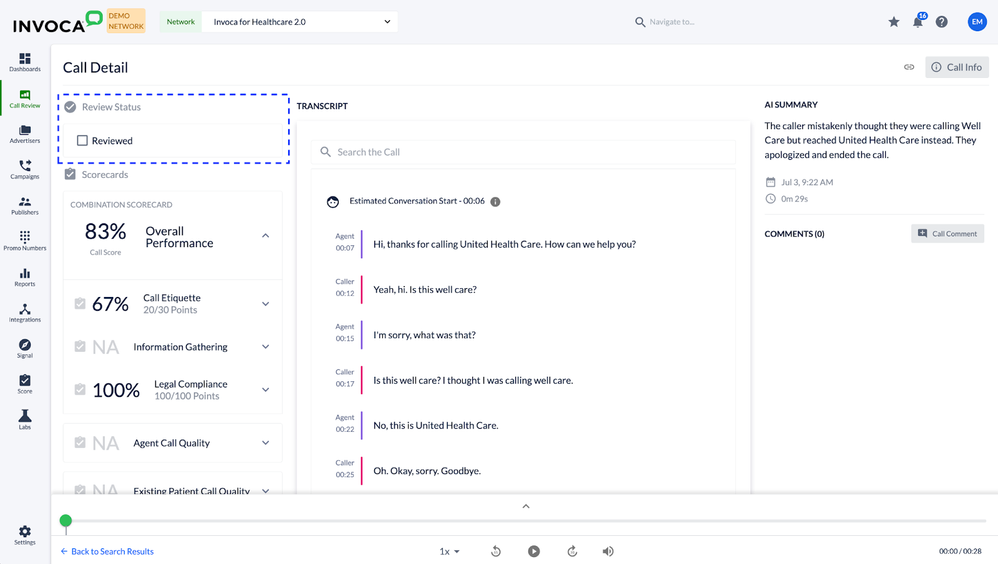The height and width of the screenshot is (564, 998).
Task: Open the 1x playback speed dropdown
Action: [x=449, y=551]
